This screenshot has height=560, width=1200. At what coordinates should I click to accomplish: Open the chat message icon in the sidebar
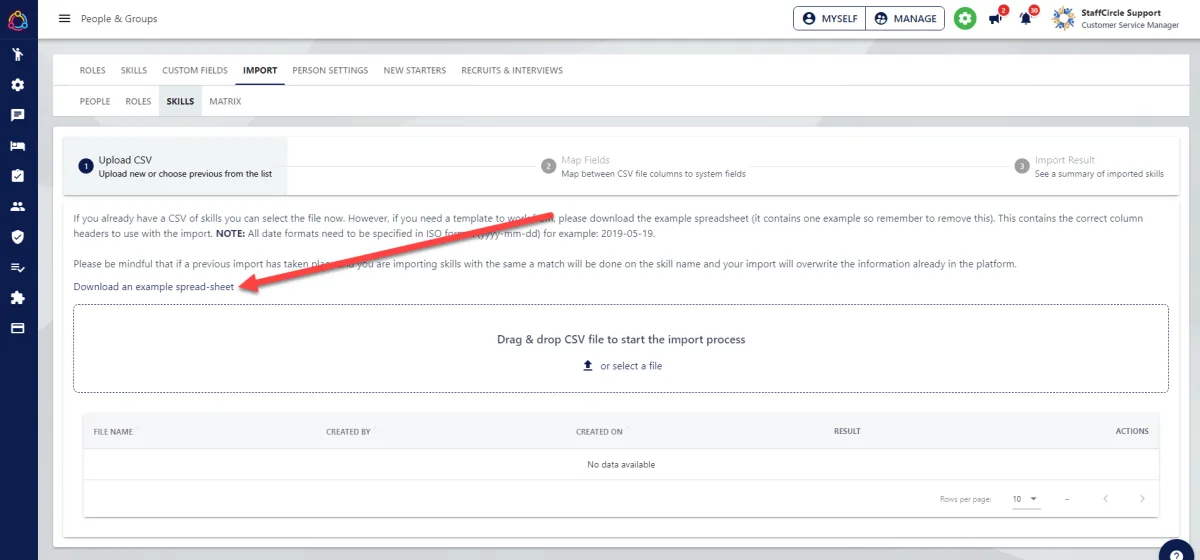18,115
